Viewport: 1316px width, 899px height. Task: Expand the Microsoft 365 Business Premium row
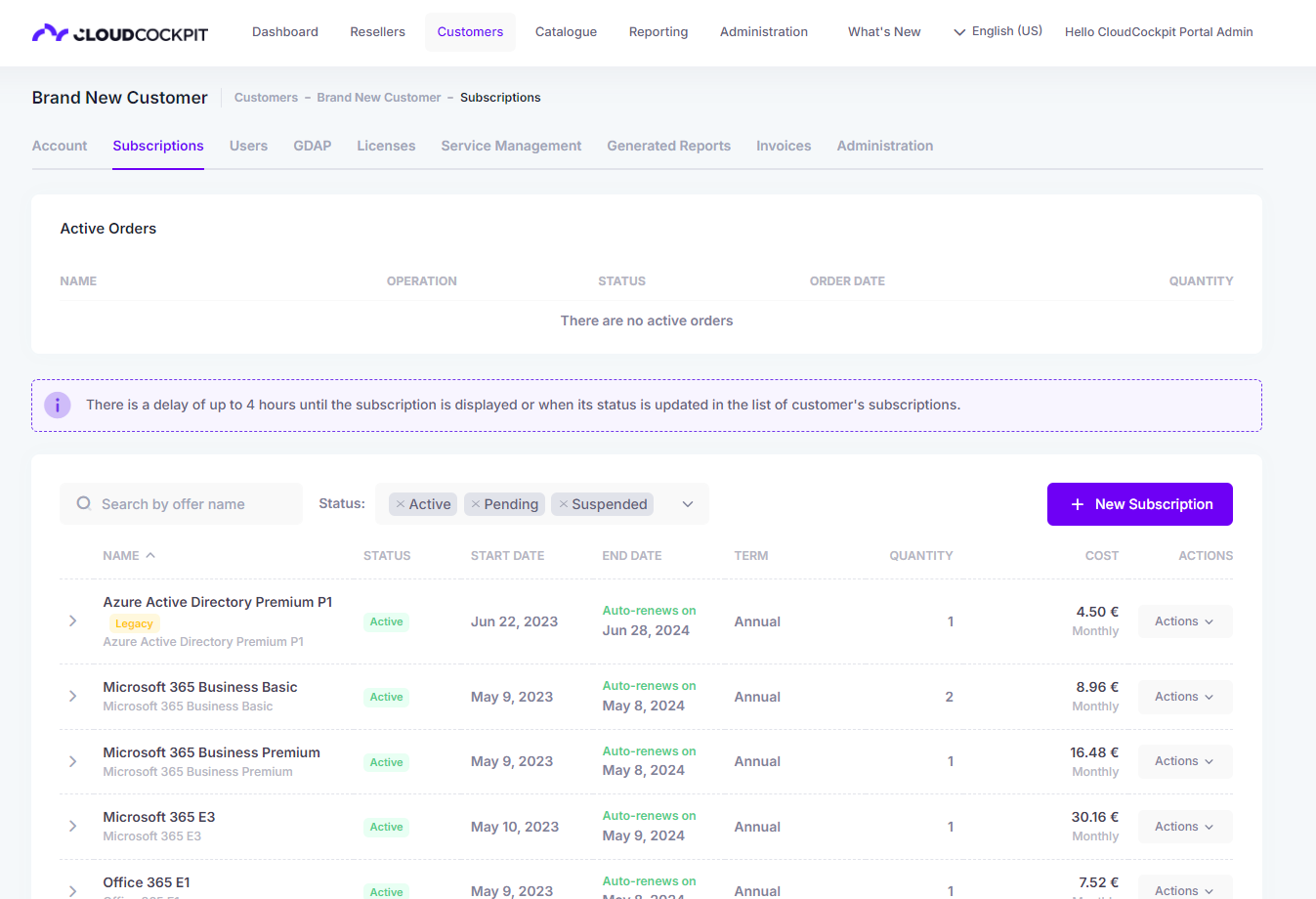(73, 761)
